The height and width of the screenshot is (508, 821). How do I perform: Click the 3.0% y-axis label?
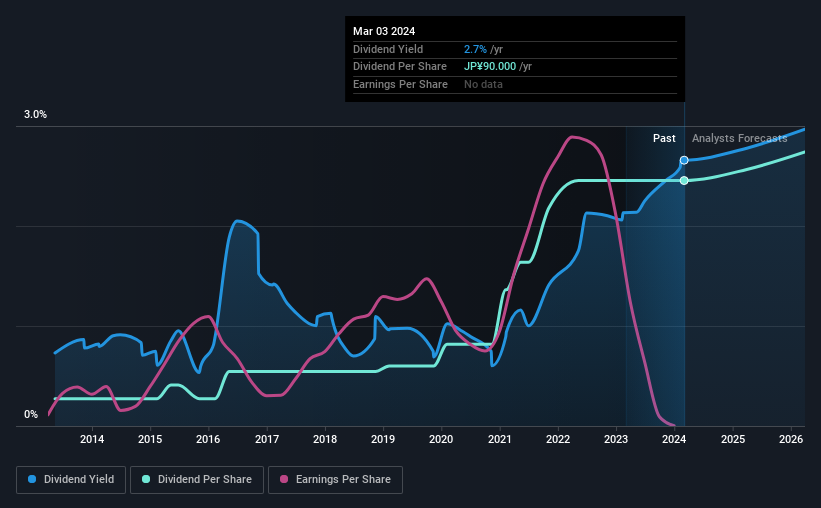(x=35, y=115)
